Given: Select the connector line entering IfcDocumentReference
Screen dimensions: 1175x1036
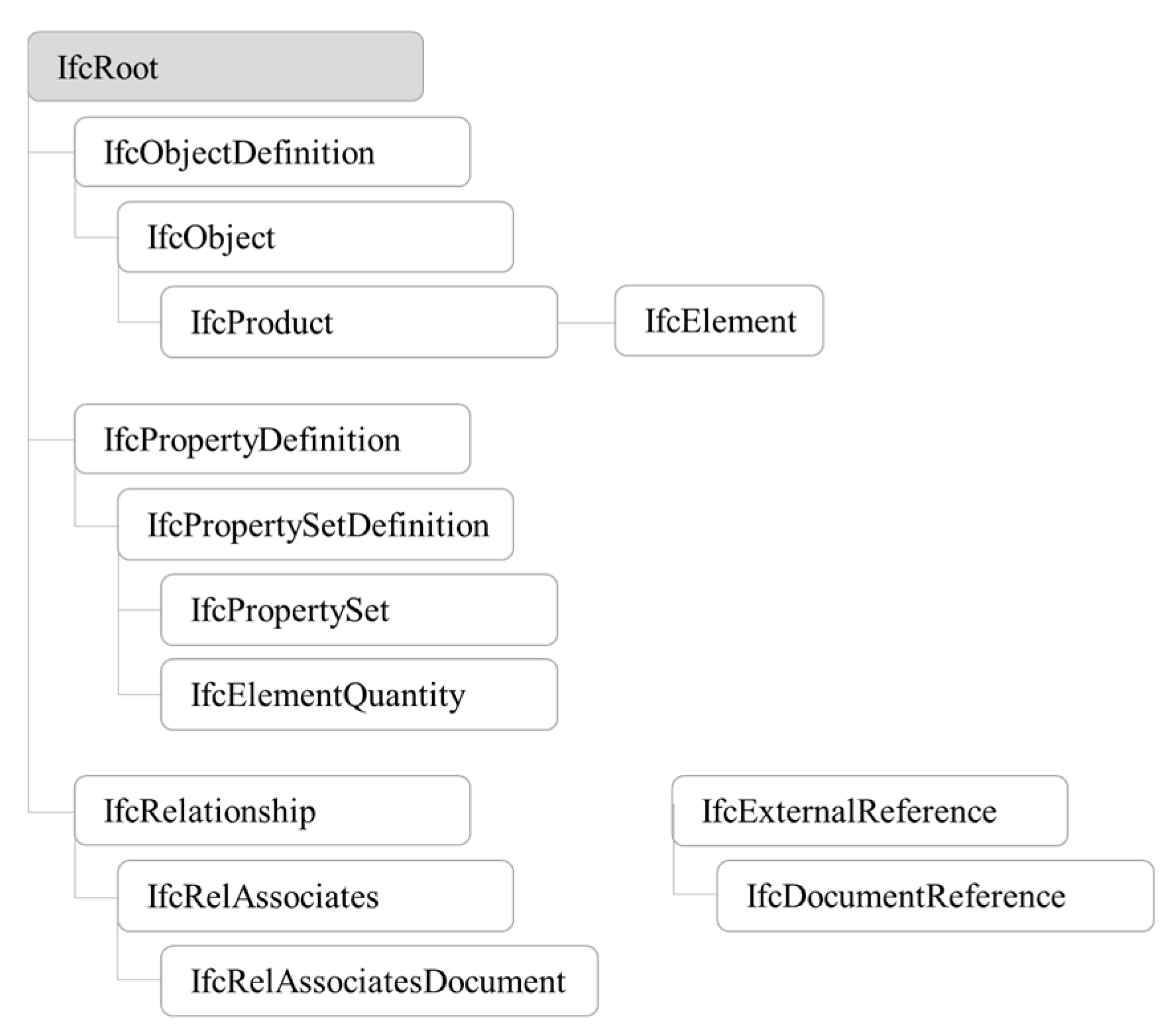Looking at the screenshot, I should click(695, 895).
